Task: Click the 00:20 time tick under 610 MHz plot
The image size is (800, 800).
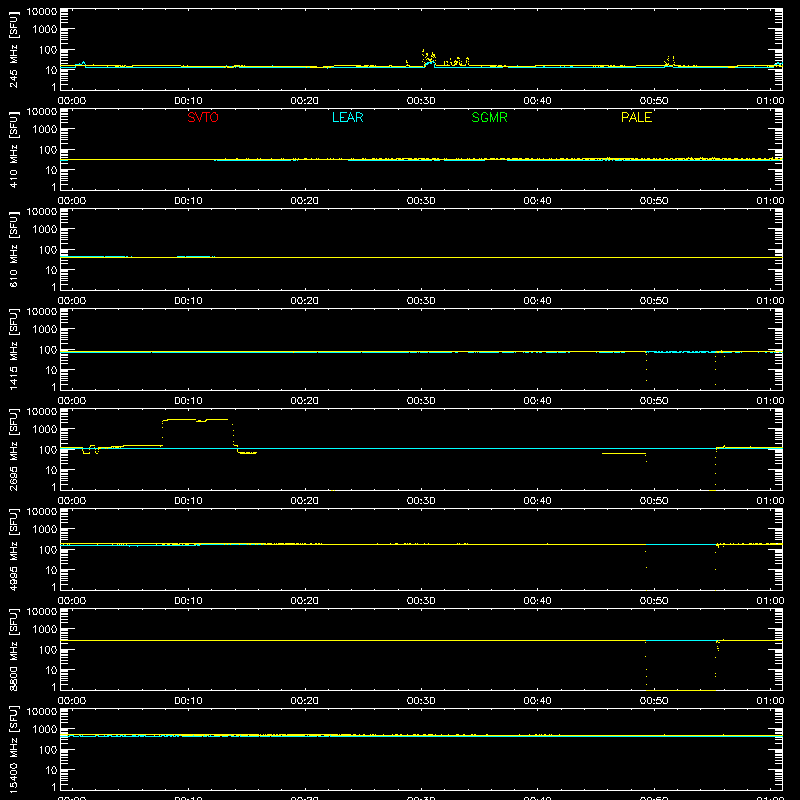Action: (305, 301)
